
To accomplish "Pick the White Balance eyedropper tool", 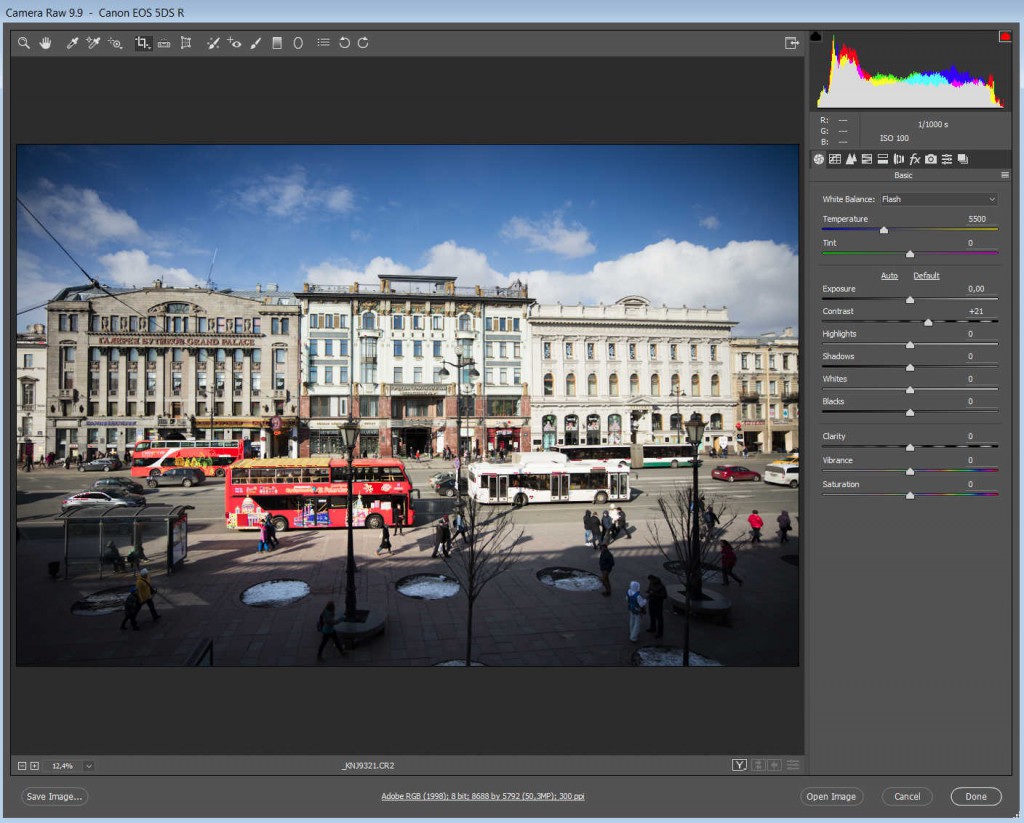I will [x=72, y=43].
